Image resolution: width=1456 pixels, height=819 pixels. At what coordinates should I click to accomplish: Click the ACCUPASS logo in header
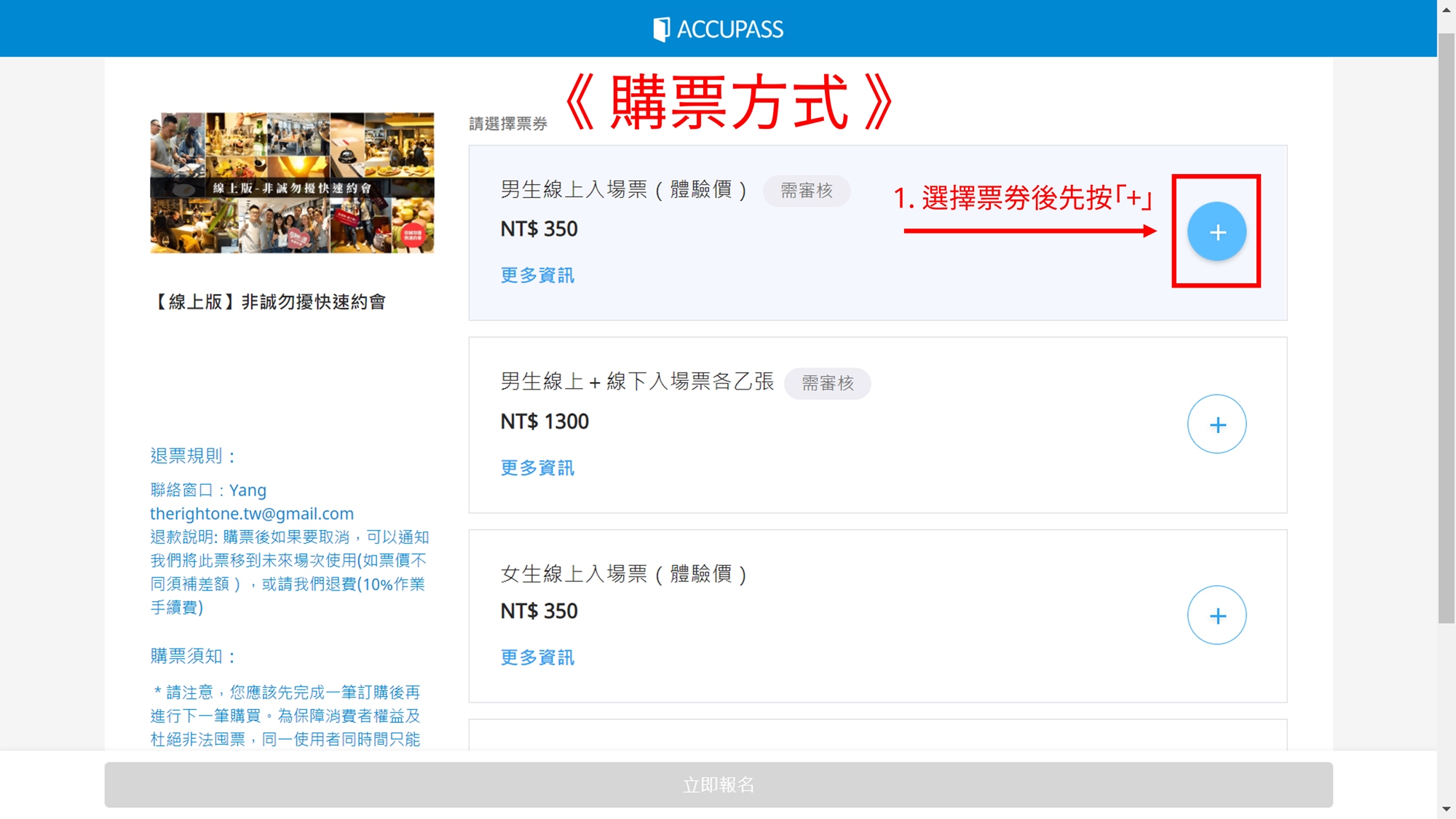pyautogui.click(x=718, y=29)
